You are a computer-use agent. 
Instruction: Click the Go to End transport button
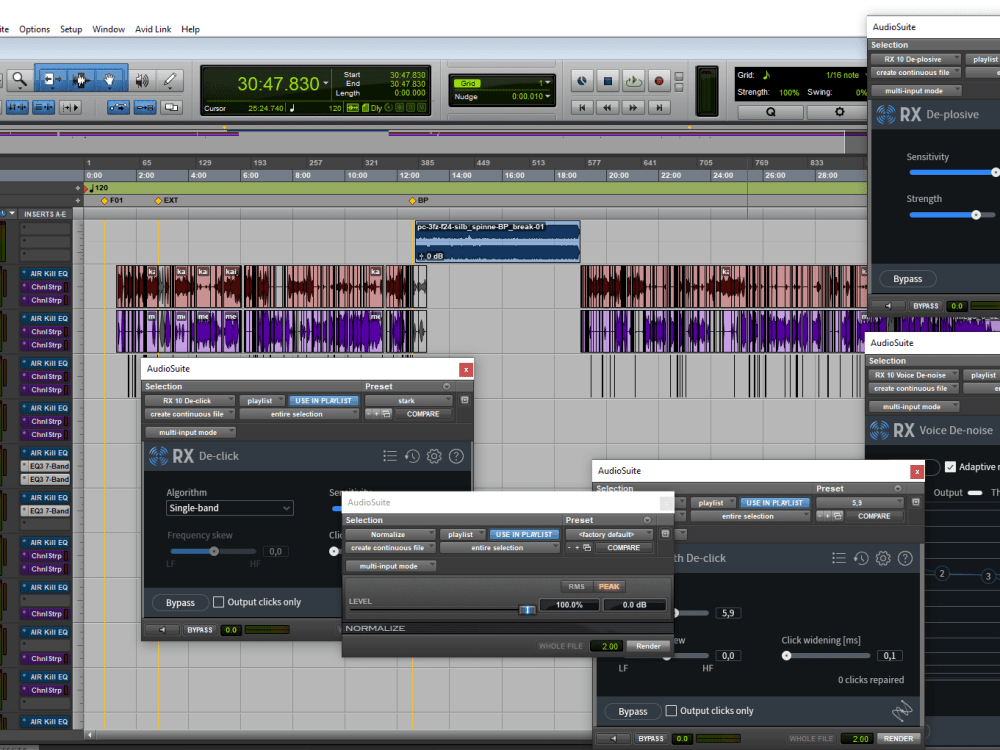[659, 108]
